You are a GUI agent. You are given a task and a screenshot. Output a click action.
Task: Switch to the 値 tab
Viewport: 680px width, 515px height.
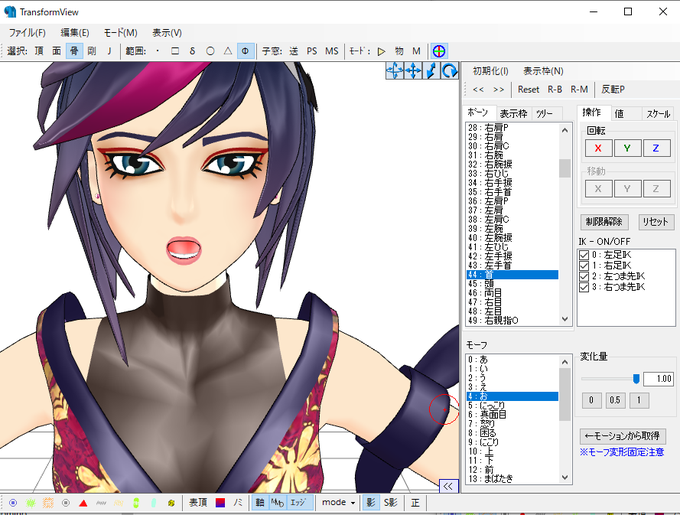[x=619, y=114]
